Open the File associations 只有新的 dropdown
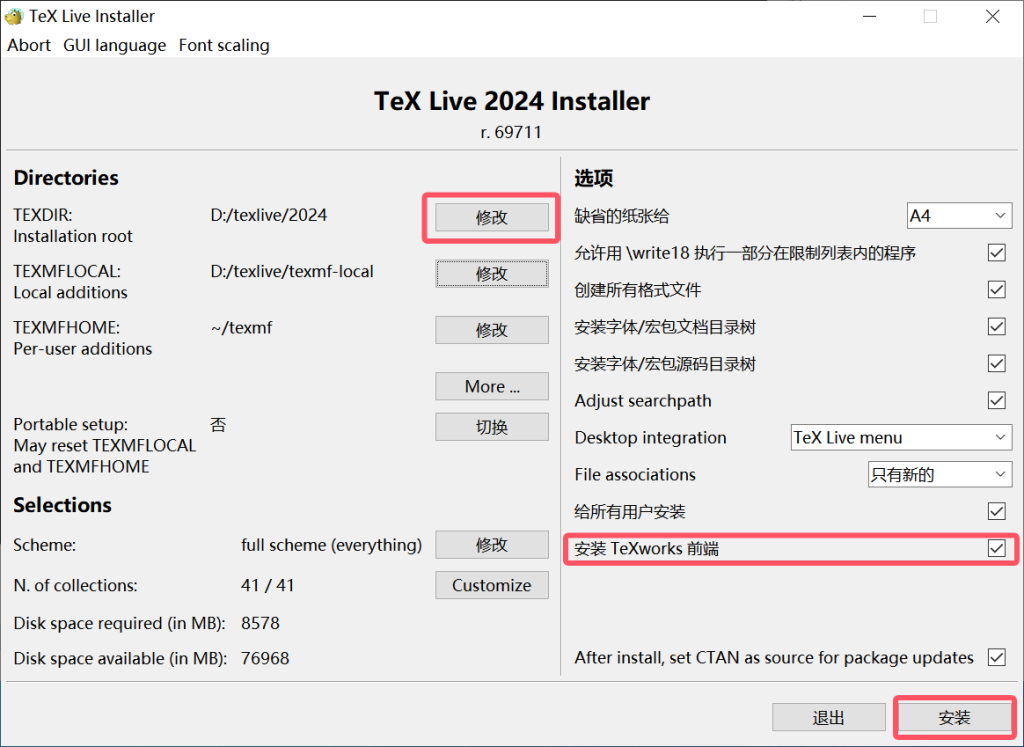1024x747 pixels. point(940,475)
